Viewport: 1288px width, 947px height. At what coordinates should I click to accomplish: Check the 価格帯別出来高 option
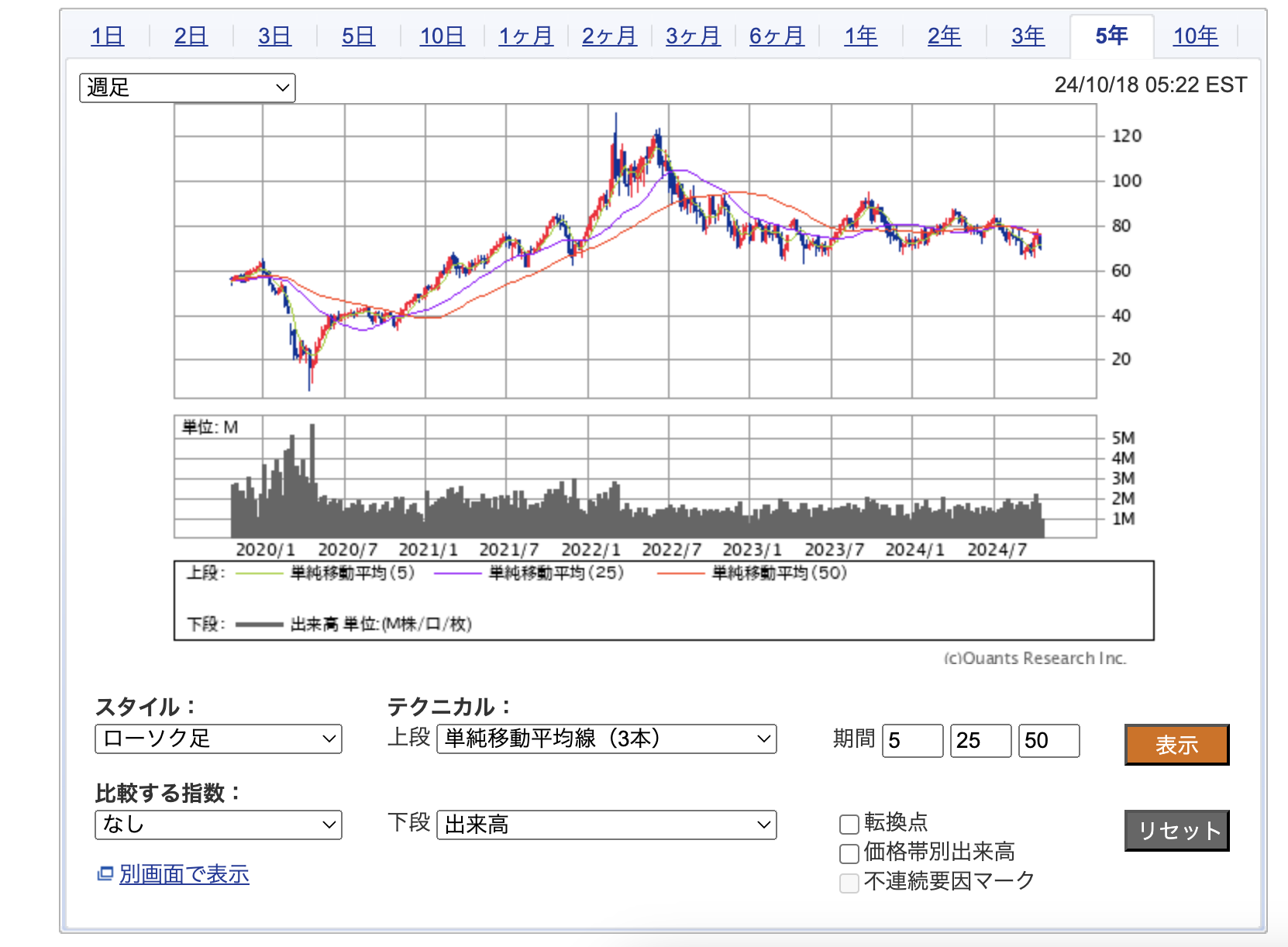click(849, 853)
